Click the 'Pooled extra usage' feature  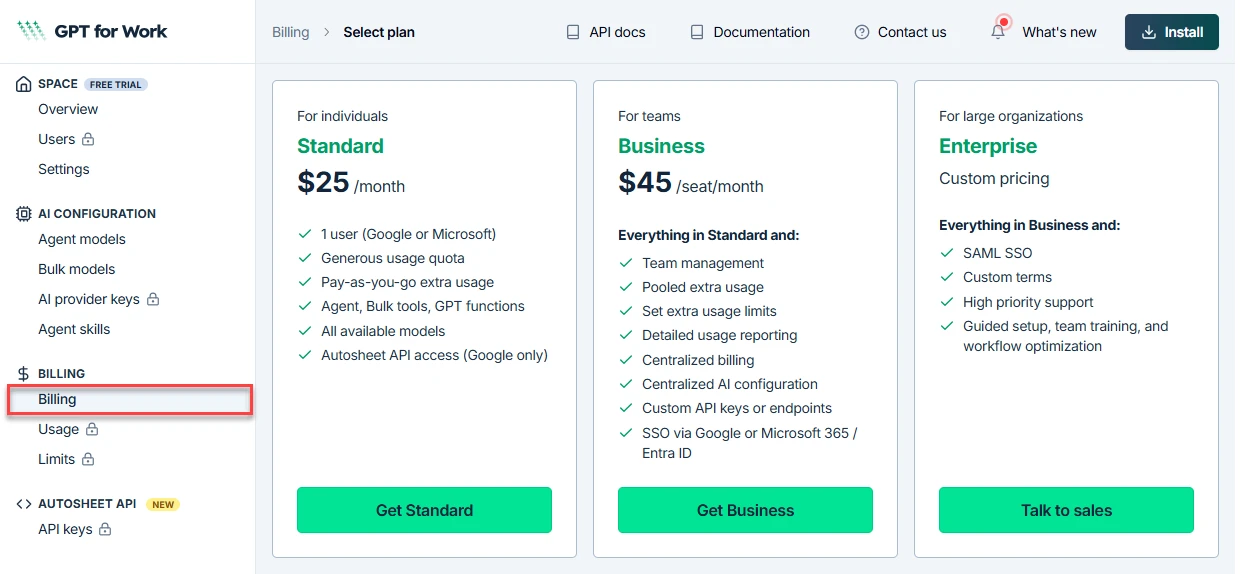click(x=703, y=287)
